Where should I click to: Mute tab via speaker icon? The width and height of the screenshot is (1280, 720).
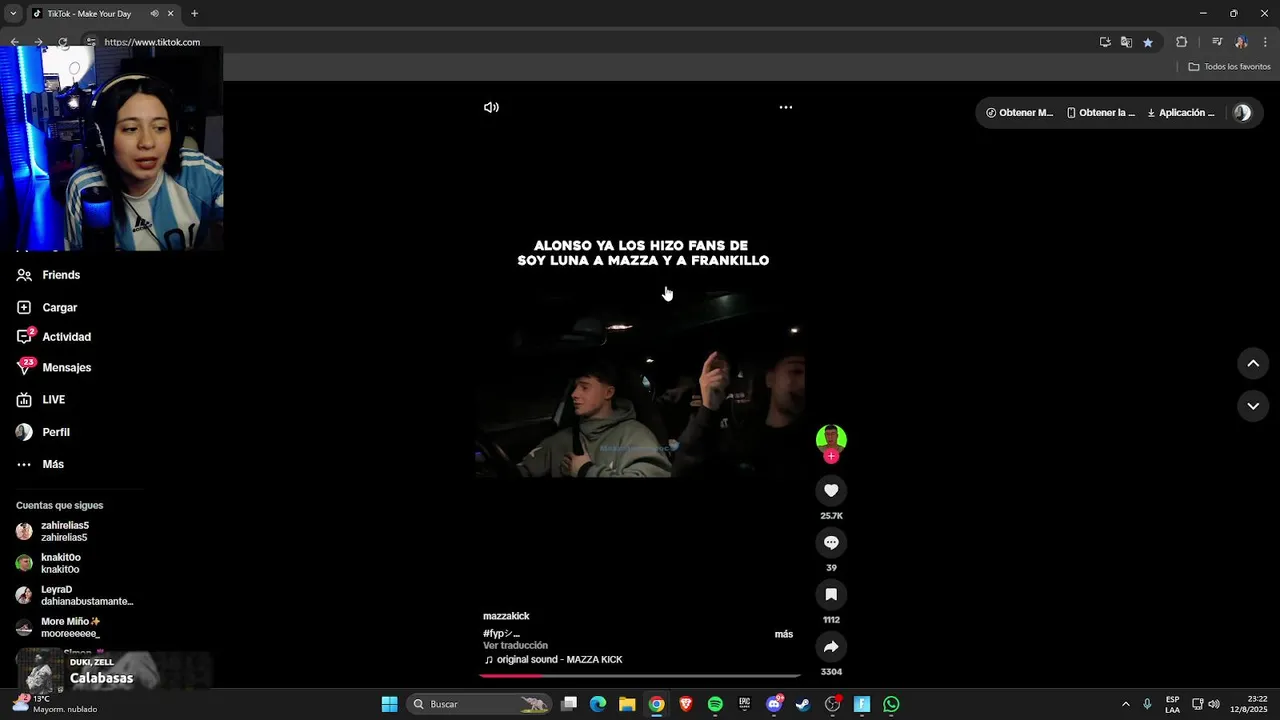[154, 14]
